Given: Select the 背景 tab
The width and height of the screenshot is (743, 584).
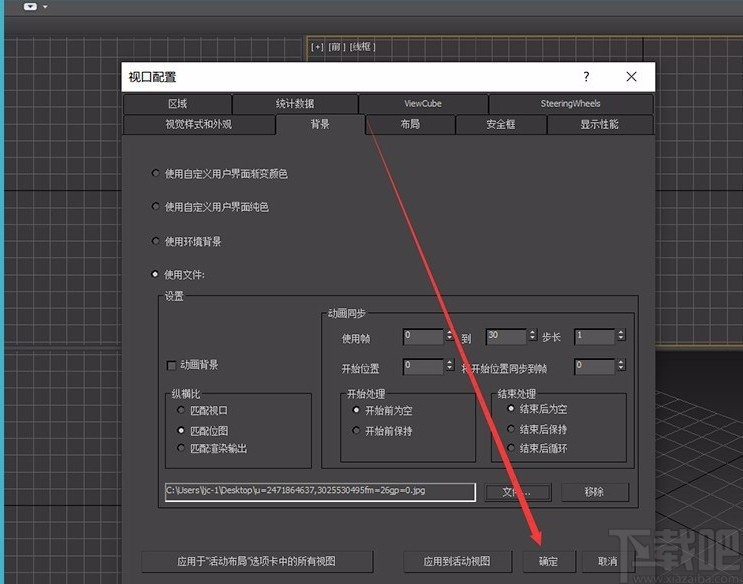Looking at the screenshot, I should (320, 124).
